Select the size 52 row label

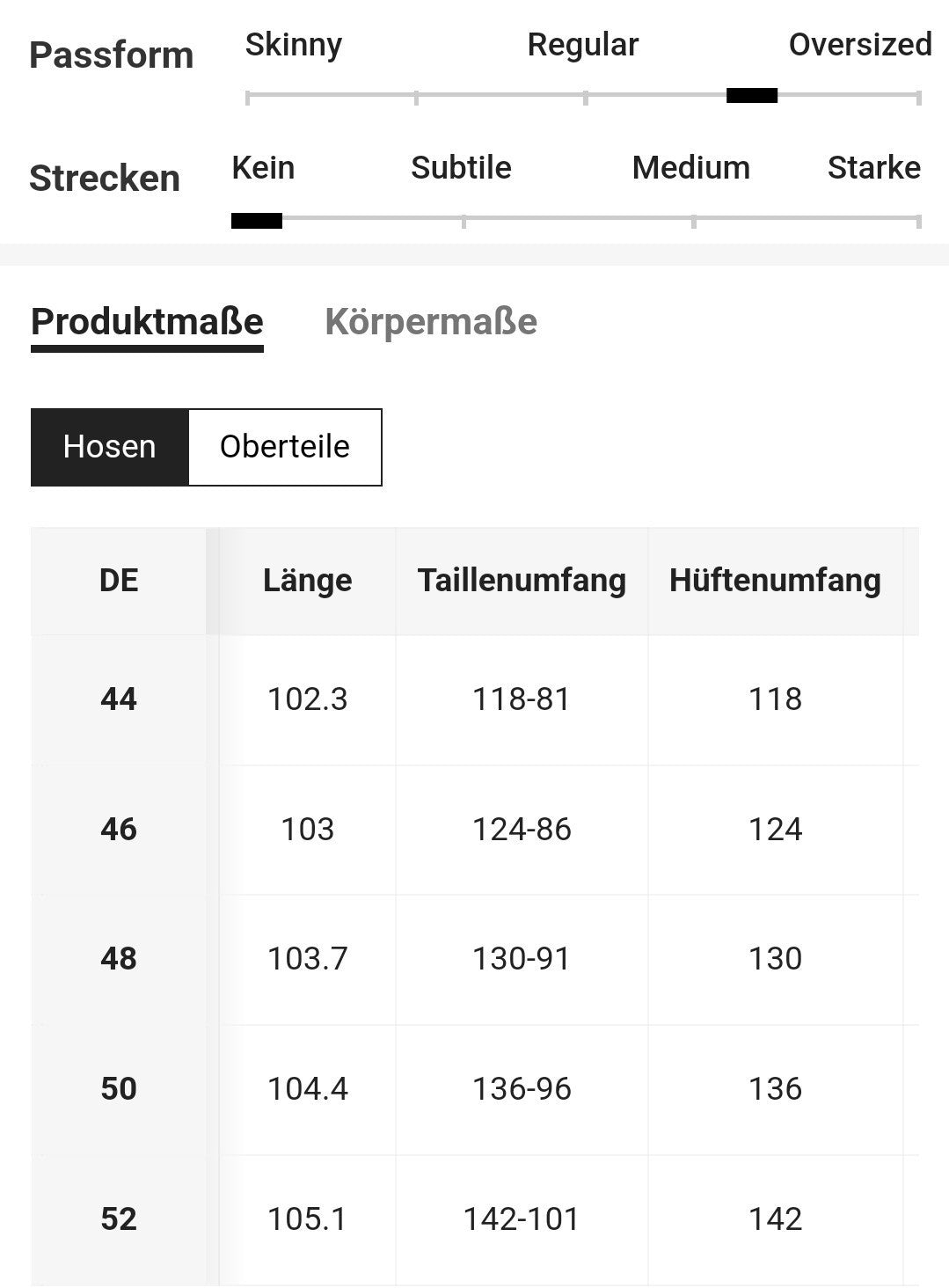pyautogui.click(x=119, y=1219)
